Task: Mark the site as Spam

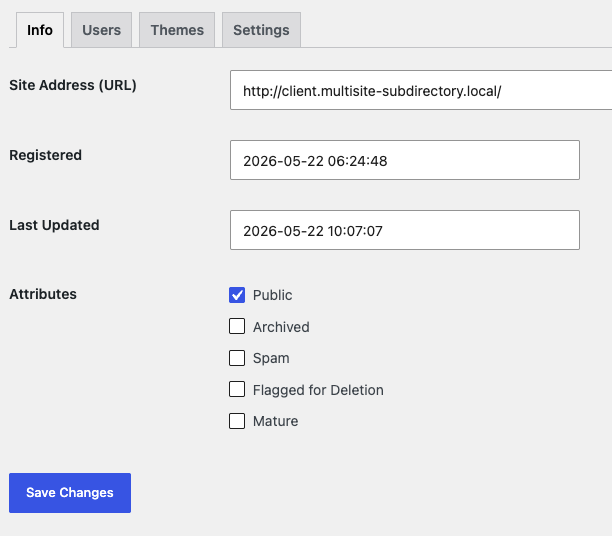Action: pyautogui.click(x=237, y=358)
